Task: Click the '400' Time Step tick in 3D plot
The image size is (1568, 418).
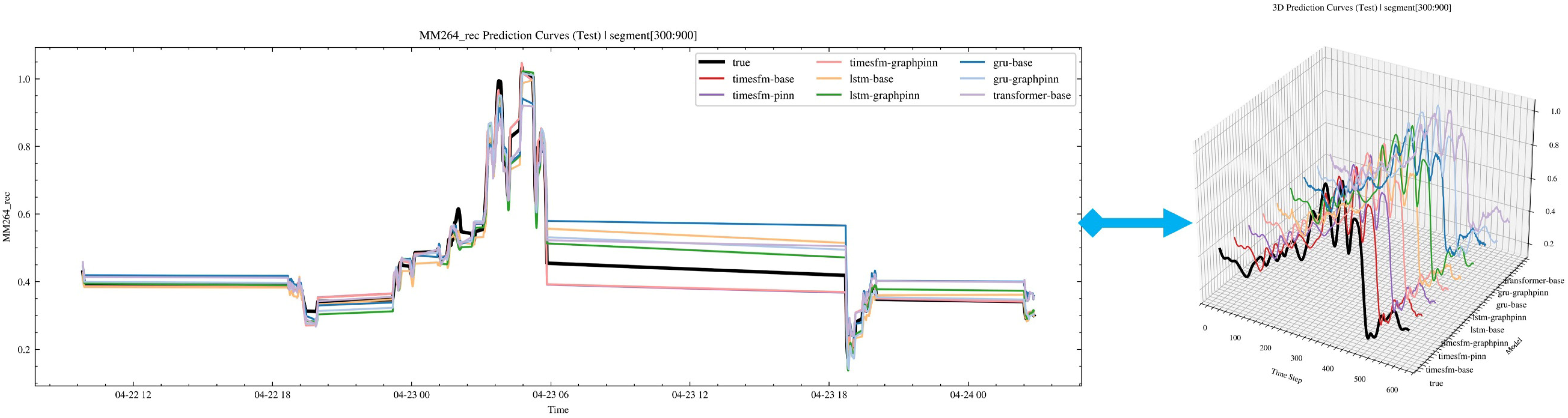Action: [x=1327, y=368]
